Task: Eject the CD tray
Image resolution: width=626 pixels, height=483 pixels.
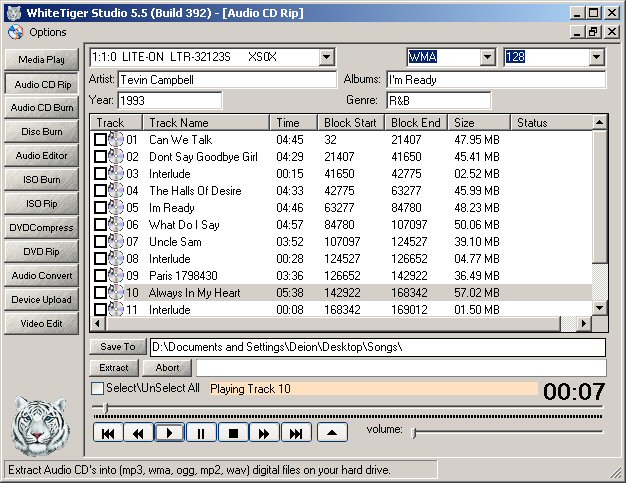Action: [332, 433]
